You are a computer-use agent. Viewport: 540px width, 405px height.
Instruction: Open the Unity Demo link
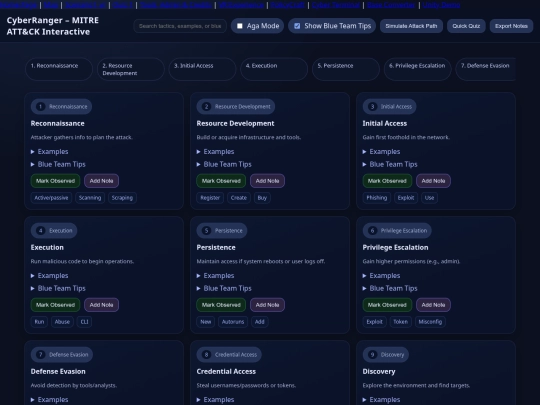pos(442,5)
